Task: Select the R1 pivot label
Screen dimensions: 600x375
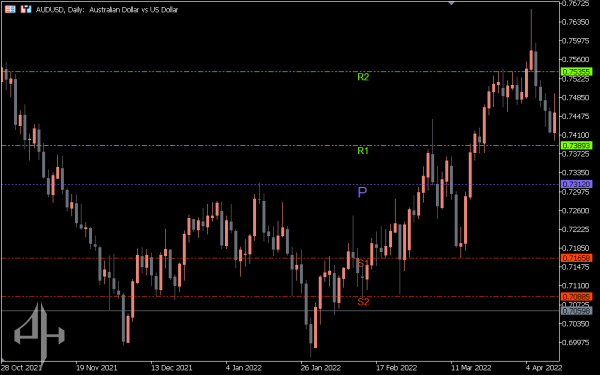Action: (363, 151)
